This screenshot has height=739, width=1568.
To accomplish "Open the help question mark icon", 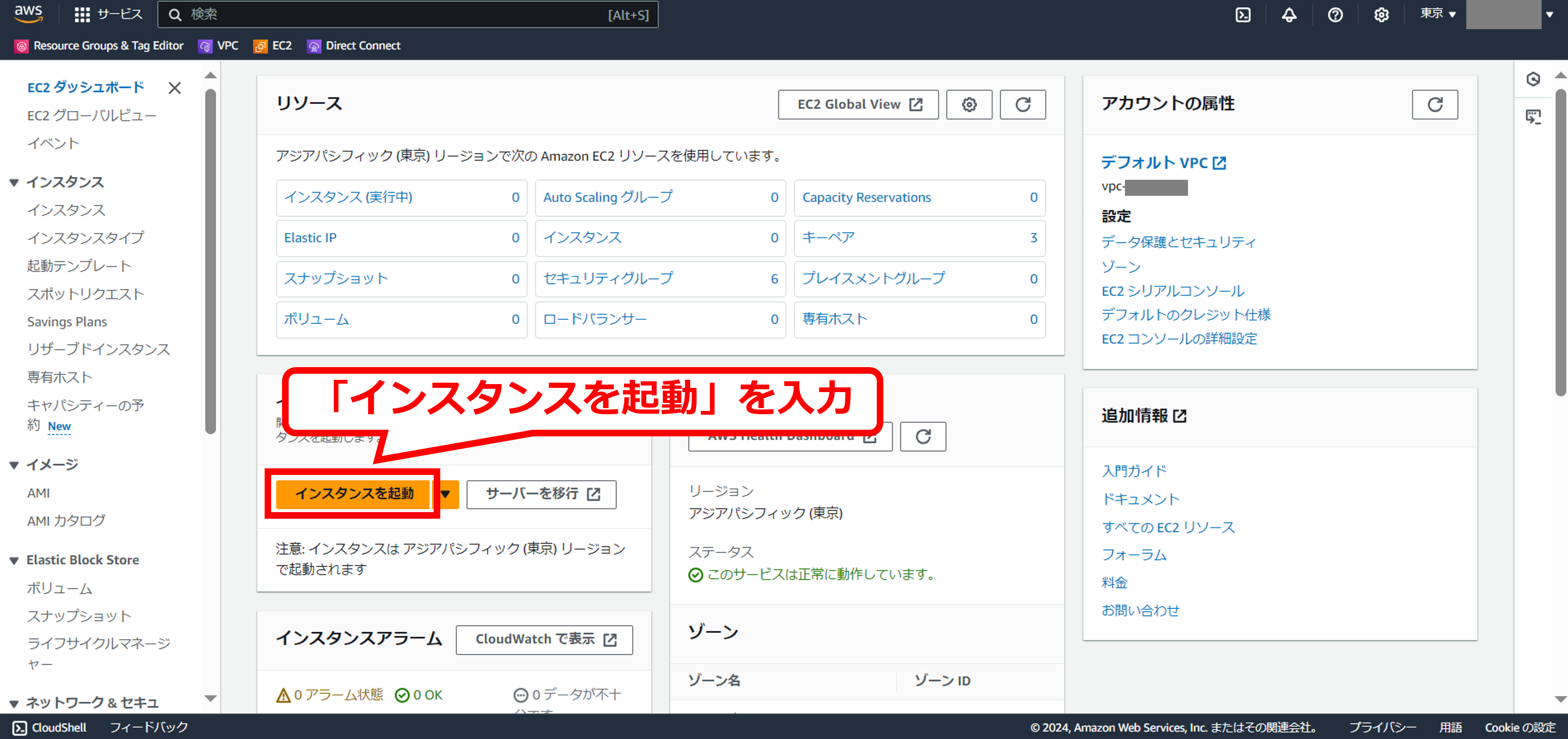I will [x=1335, y=15].
